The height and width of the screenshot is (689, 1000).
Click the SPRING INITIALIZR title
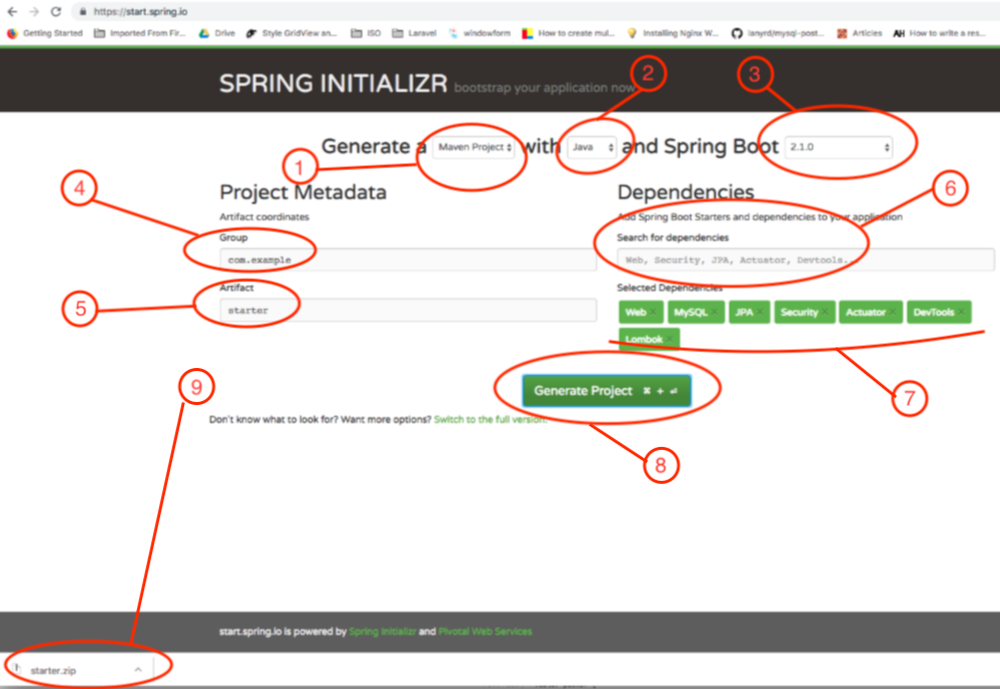tap(333, 84)
